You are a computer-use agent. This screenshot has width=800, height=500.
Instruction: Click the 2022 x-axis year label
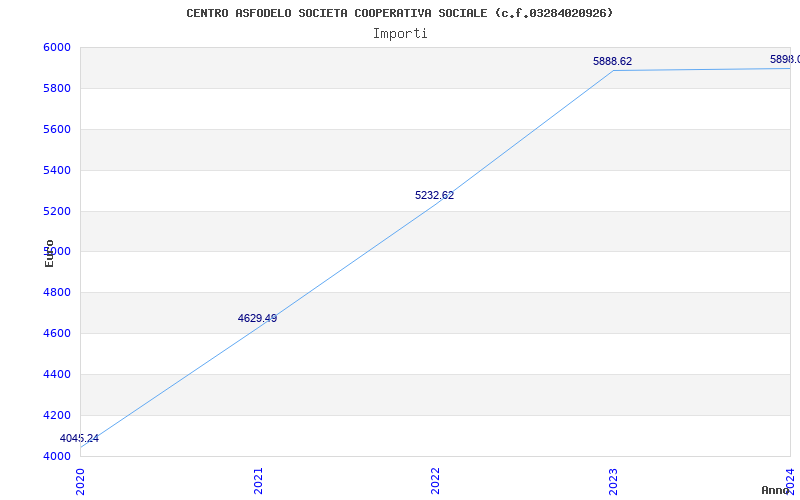(435, 481)
